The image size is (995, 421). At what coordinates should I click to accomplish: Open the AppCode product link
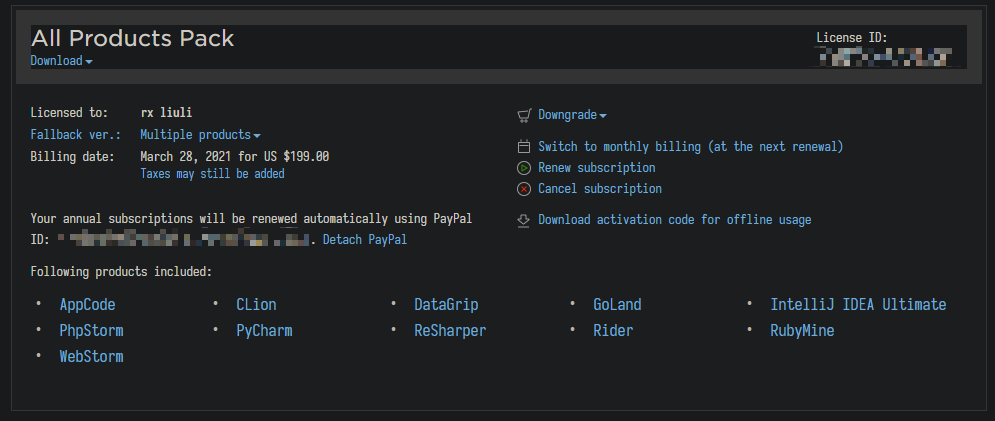point(88,305)
